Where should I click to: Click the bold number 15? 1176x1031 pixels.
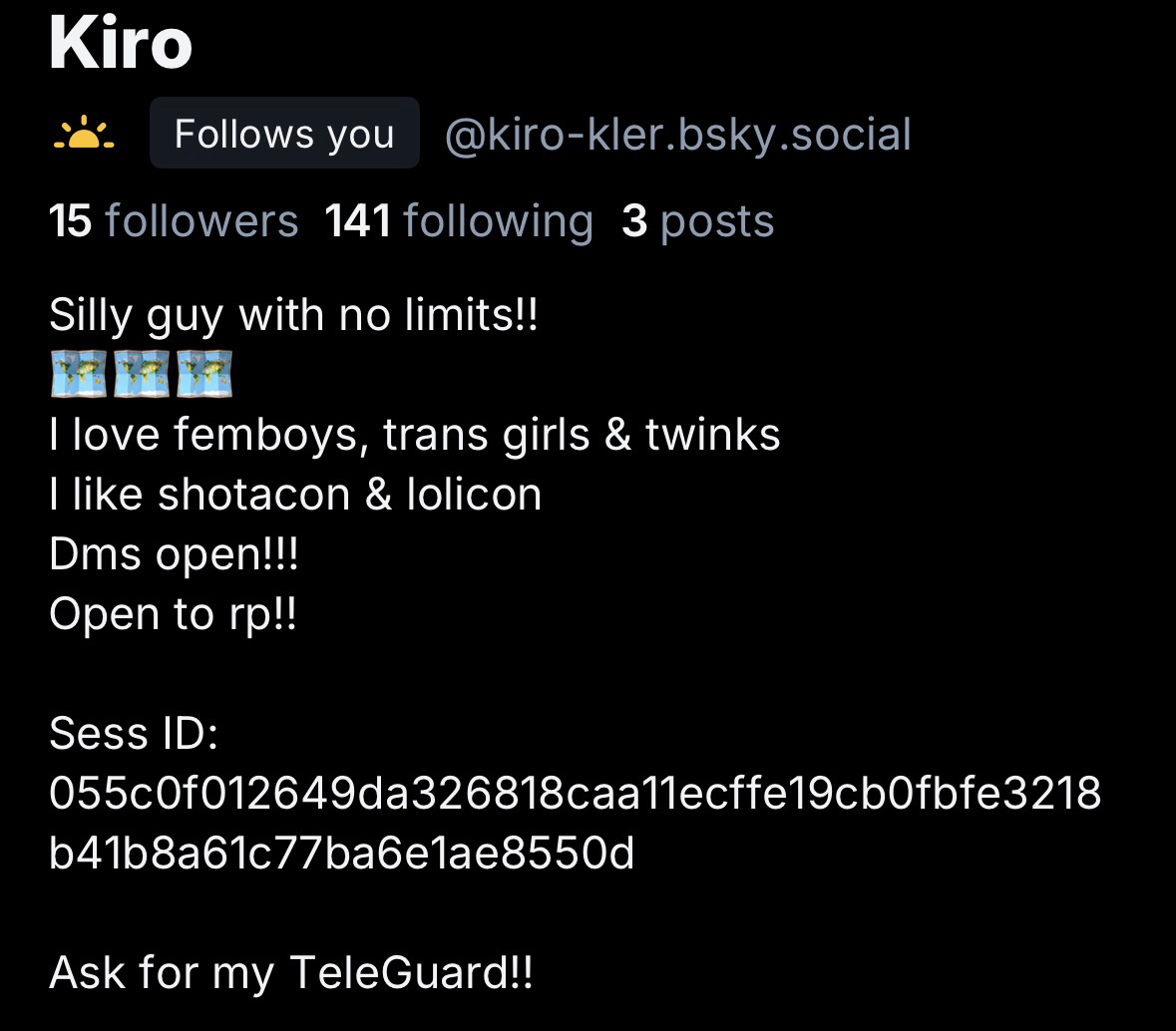click(x=71, y=221)
